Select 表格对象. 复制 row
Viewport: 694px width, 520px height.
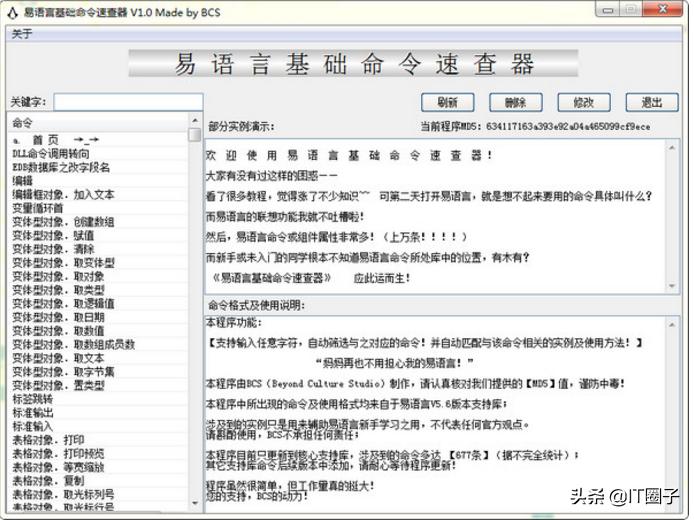98,481
